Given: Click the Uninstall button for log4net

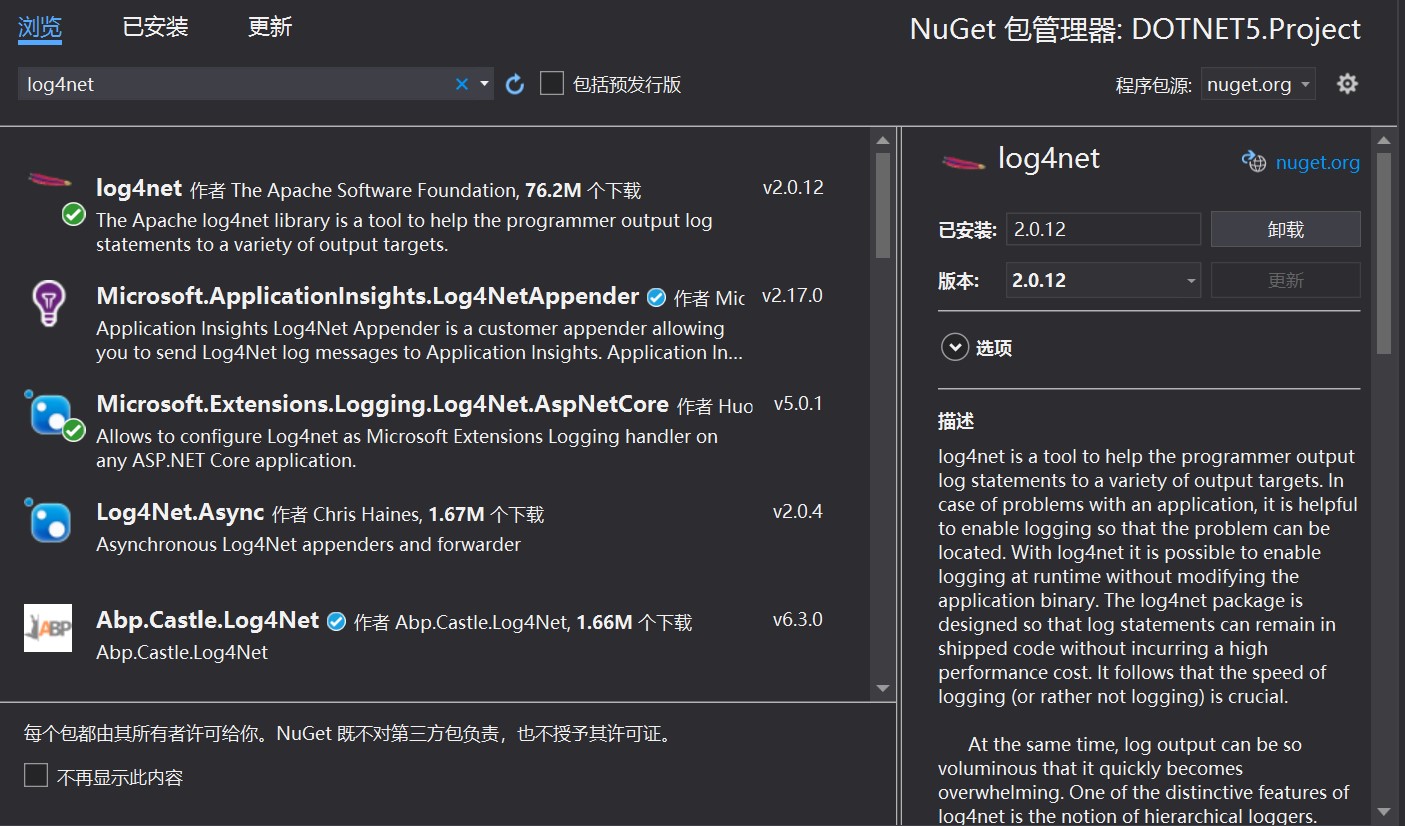Looking at the screenshot, I should tap(1286, 229).
